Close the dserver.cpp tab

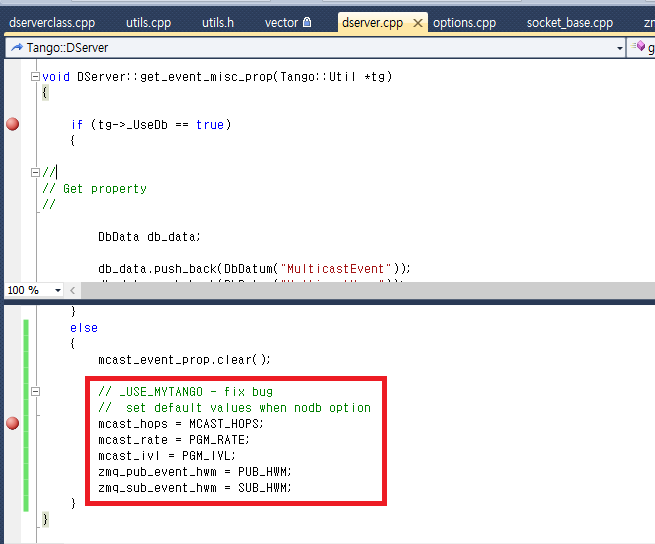pyautogui.click(x=418, y=23)
